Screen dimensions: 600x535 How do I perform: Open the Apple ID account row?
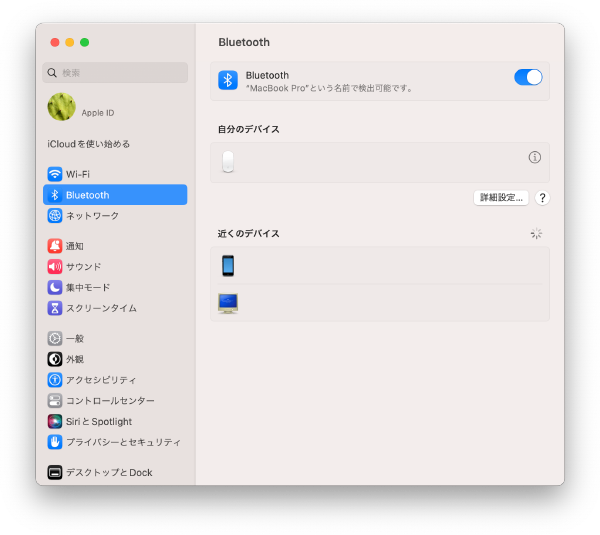(115, 107)
